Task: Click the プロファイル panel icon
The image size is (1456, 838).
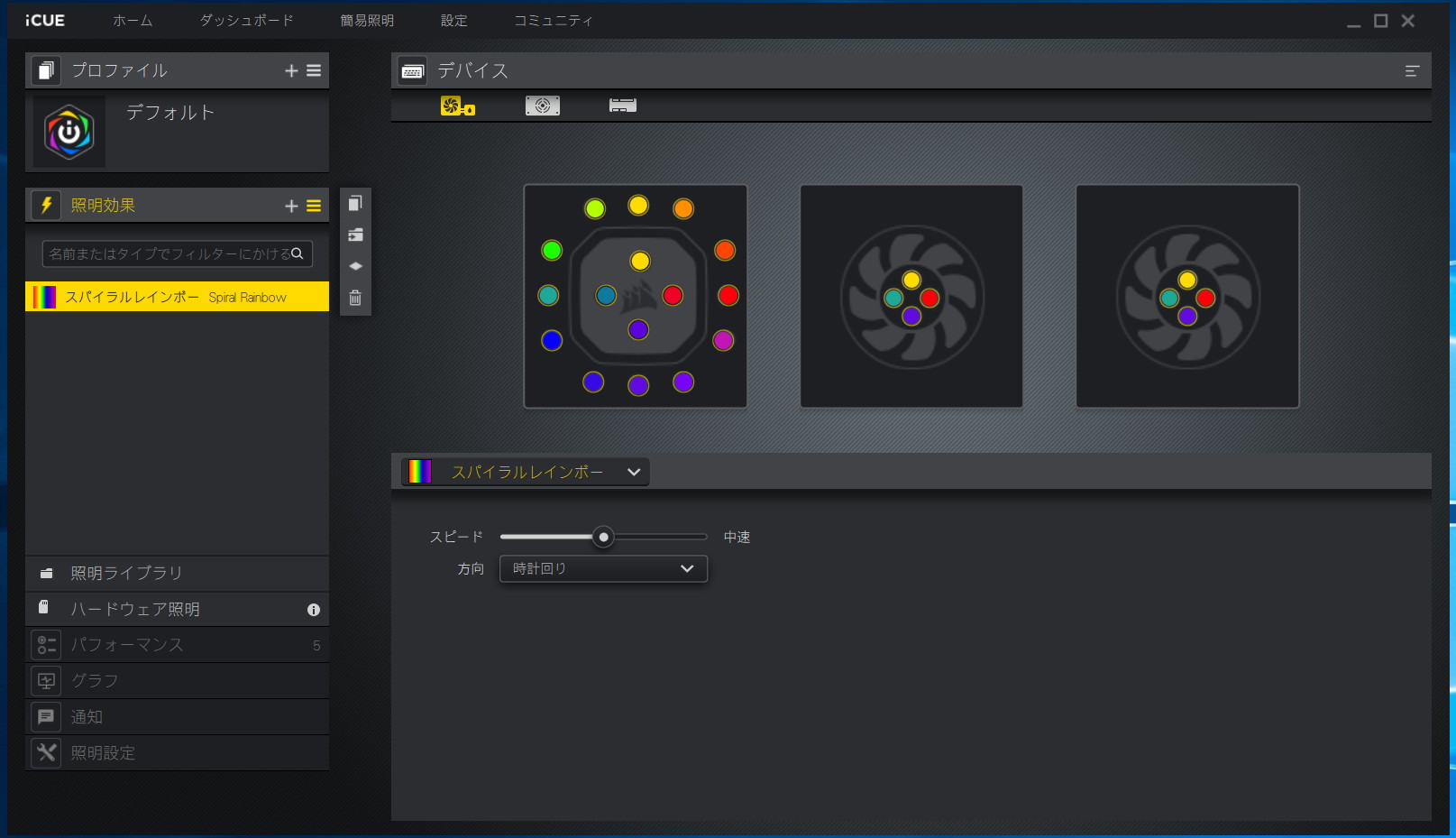Action: (x=46, y=70)
